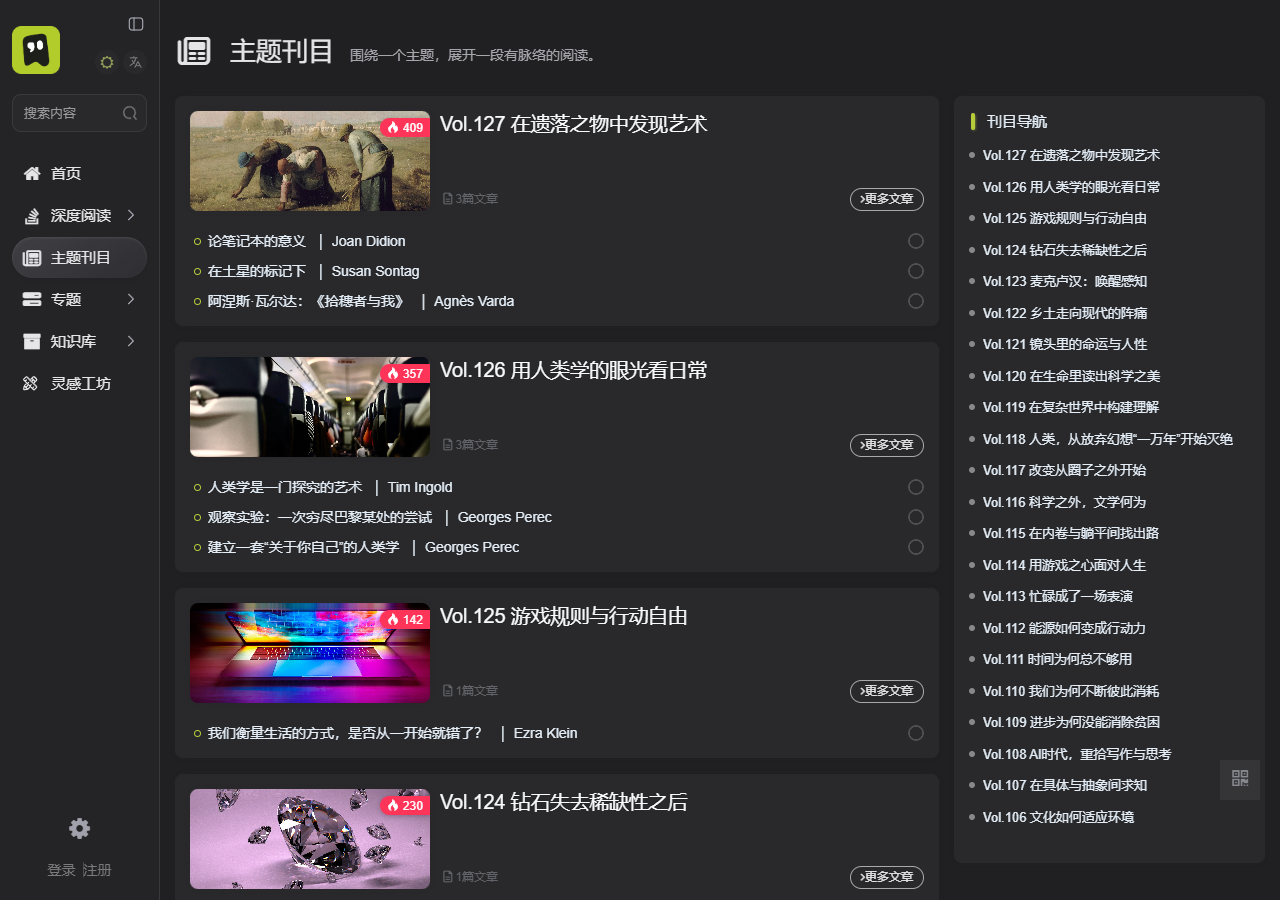1280x900 pixels.
Task: Expand the 知识库 submenu chevron
Action: 131,341
